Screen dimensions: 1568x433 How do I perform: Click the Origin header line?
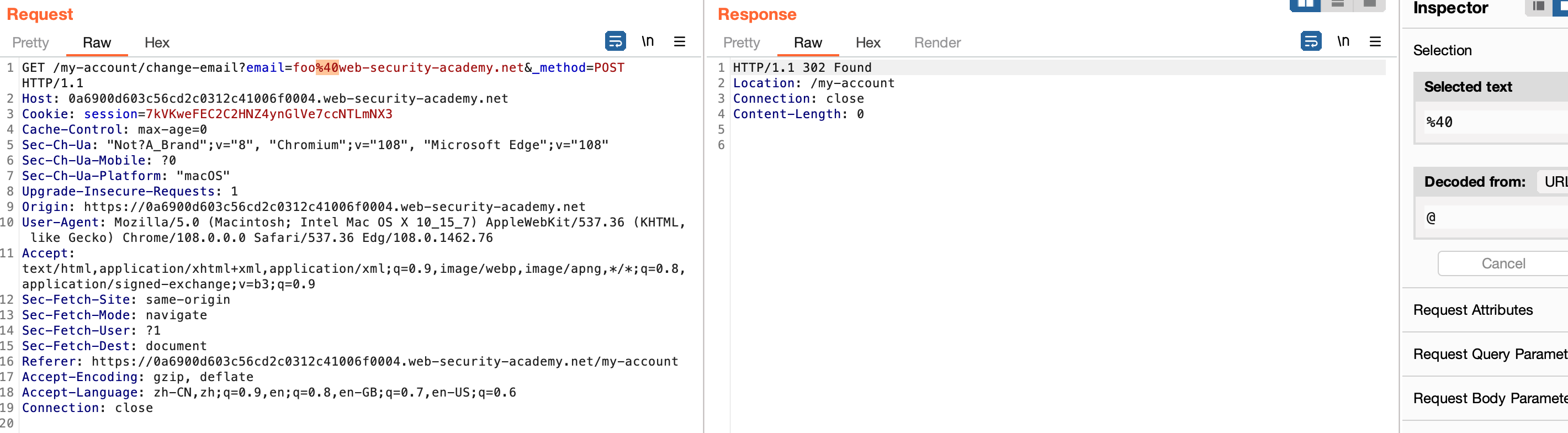pyautogui.click(x=304, y=207)
